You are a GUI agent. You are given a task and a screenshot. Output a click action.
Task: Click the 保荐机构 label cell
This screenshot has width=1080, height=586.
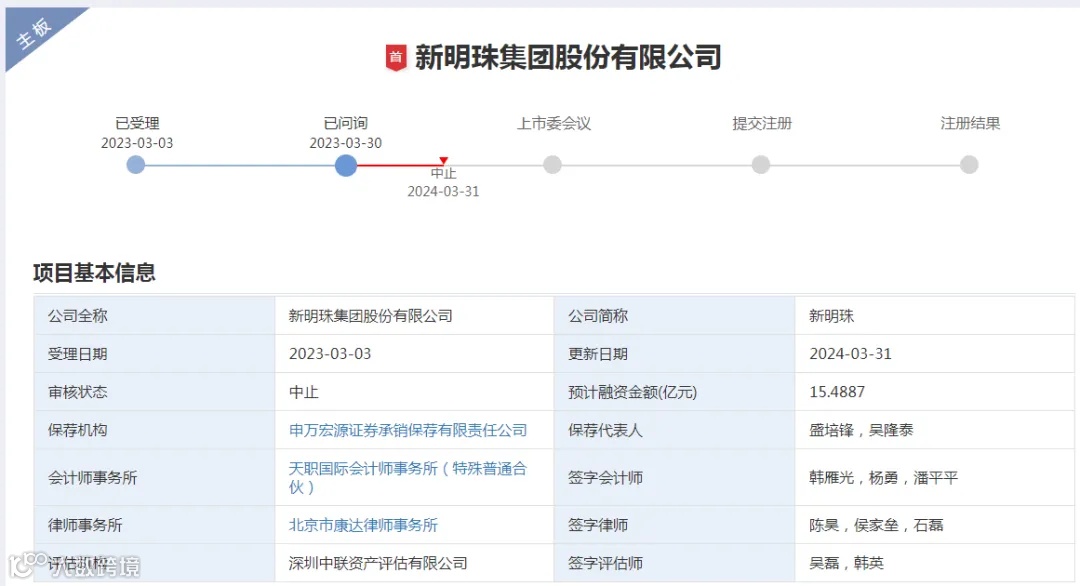tap(154, 430)
